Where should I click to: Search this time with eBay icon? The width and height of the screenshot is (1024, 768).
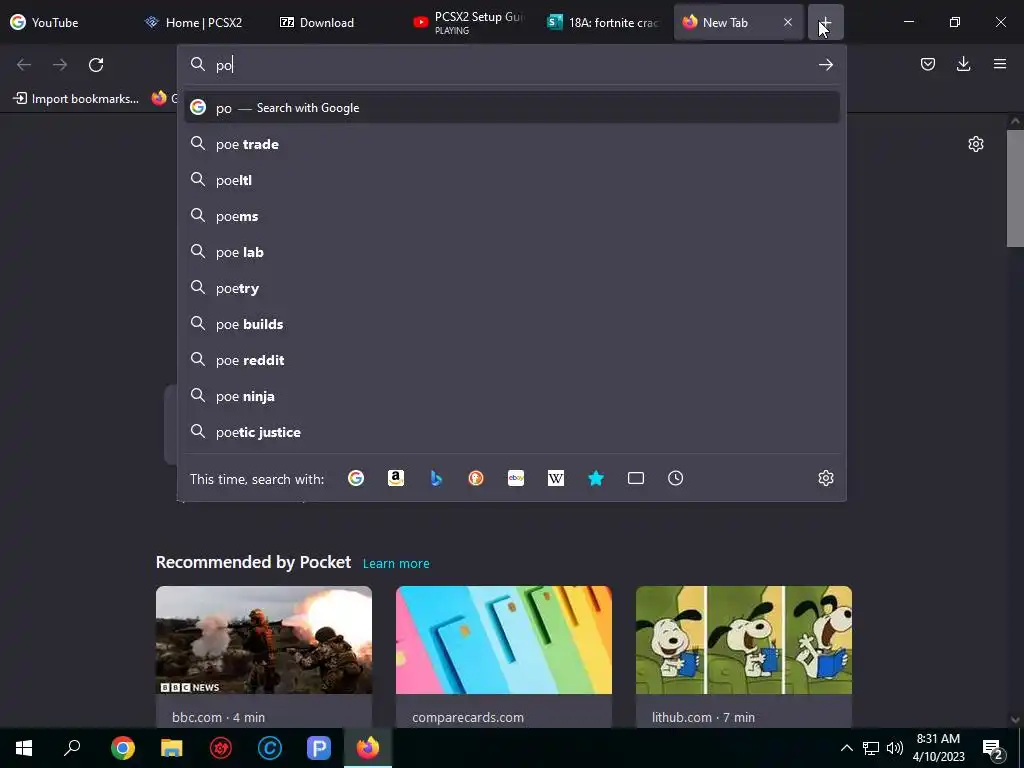516,478
